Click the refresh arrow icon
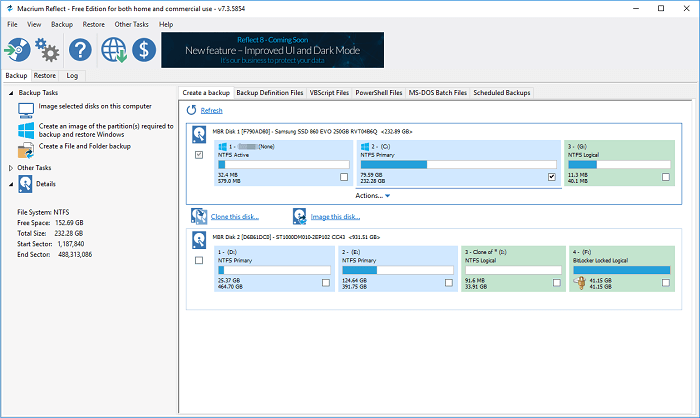The image size is (700, 418). [x=192, y=110]
